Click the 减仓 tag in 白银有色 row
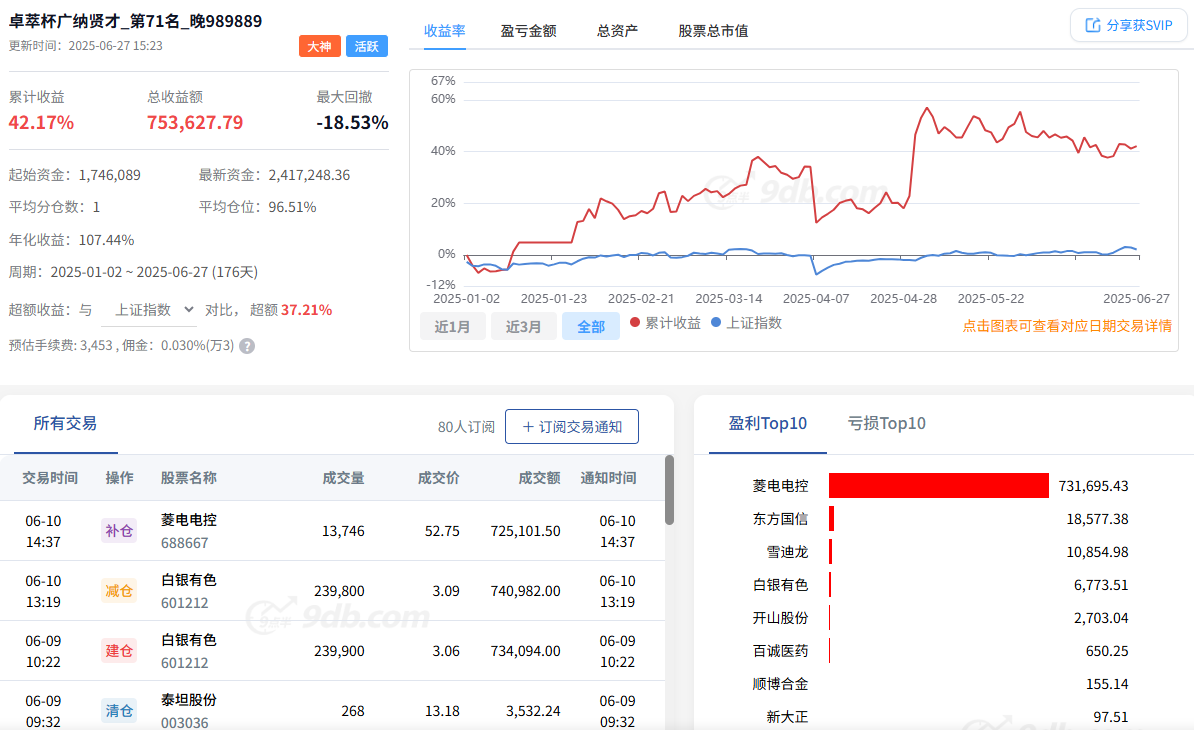 click(x=119, y=591)
